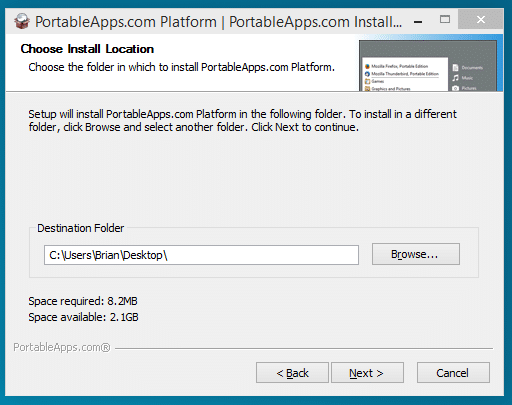Click the 'Choose Install Location' heading

pyautogui.click(x=87, y=49)
